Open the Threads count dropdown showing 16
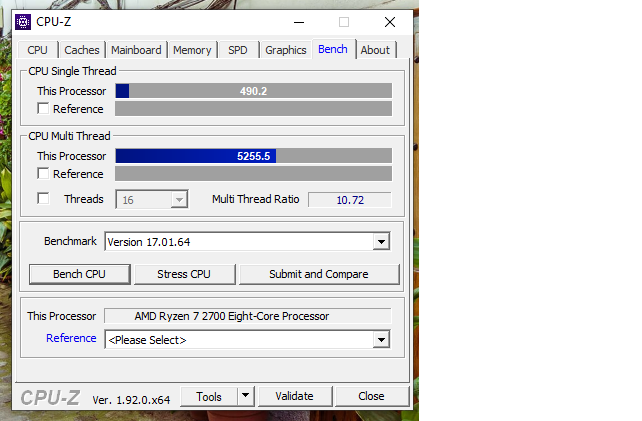 152,199
